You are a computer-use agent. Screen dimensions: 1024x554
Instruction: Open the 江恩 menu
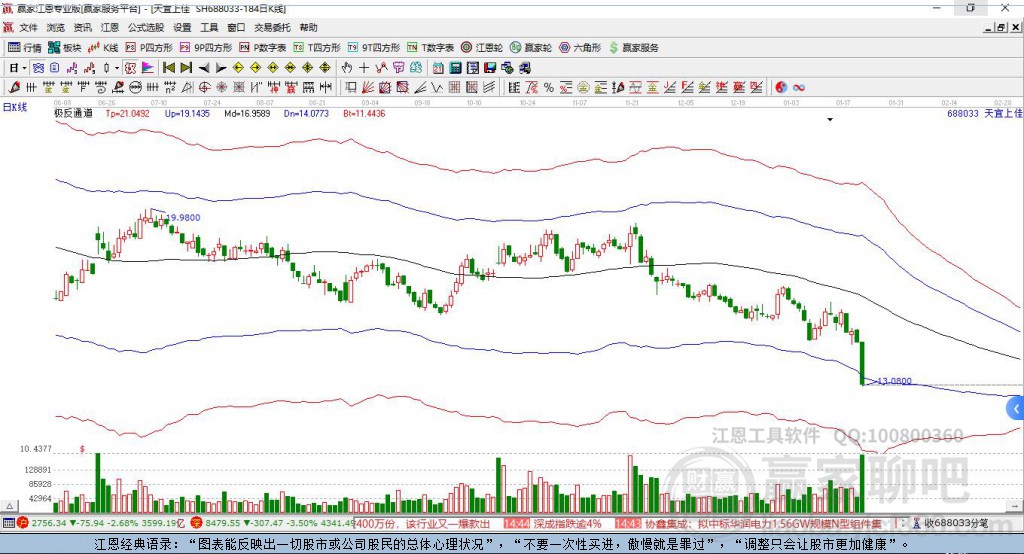pos(110,27)
